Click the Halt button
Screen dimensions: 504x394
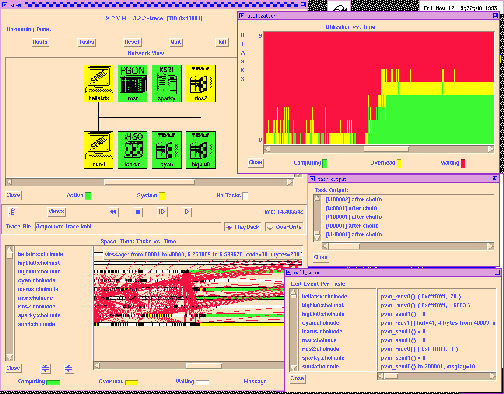pyautogui.click(x=222, y=42)
